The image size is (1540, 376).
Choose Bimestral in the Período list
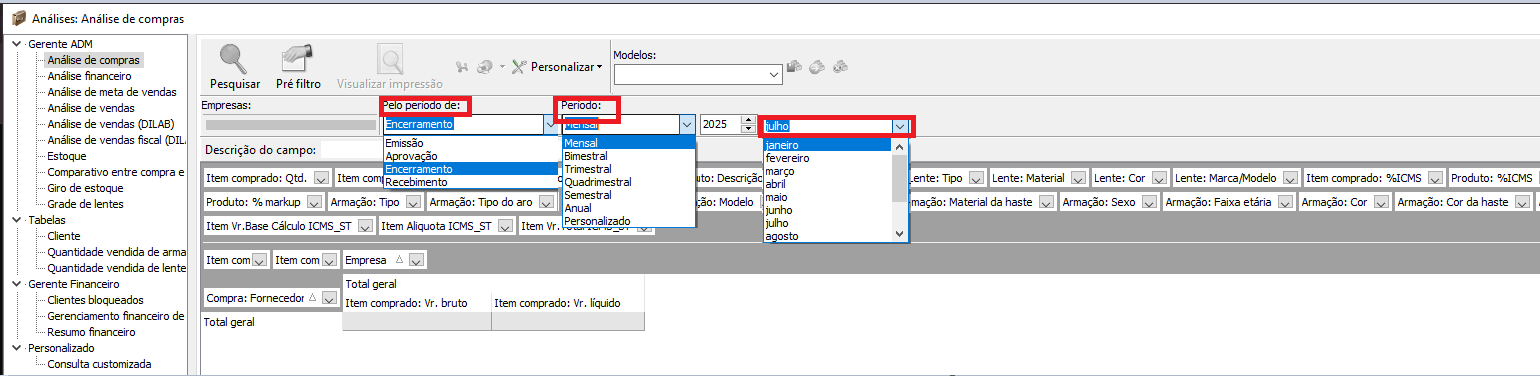pos(628,156)
